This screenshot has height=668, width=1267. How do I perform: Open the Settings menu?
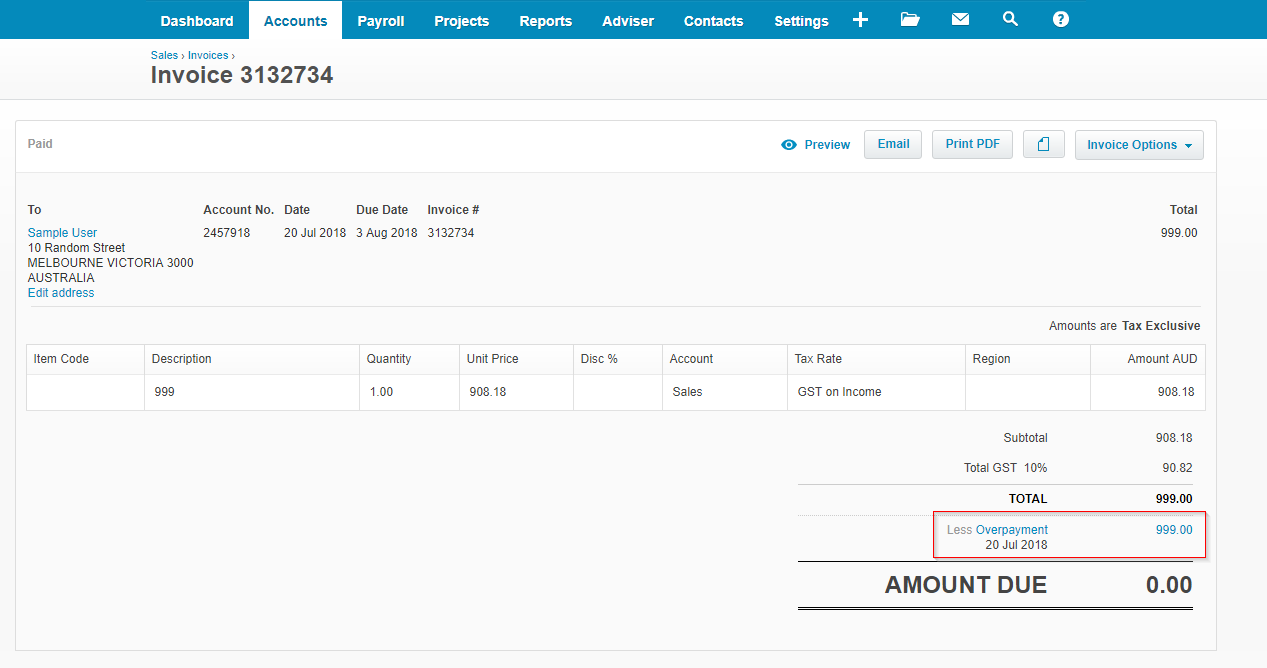801,21
